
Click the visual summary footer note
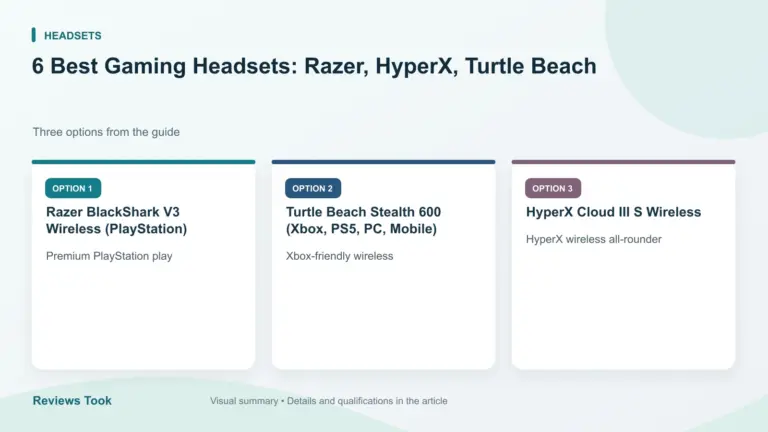(329, 401)
